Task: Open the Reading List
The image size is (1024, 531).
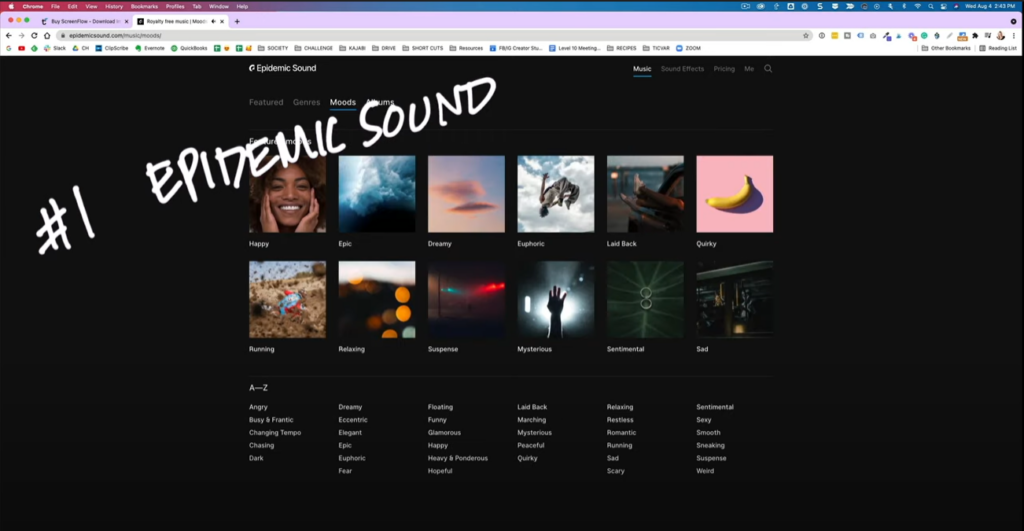Action: tap(998, 48)
